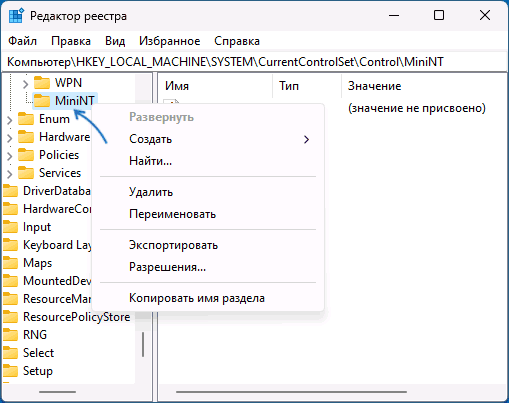Screen dimensions: 509x403
Task: Click the Тип column header
Action: click(307, 86)
